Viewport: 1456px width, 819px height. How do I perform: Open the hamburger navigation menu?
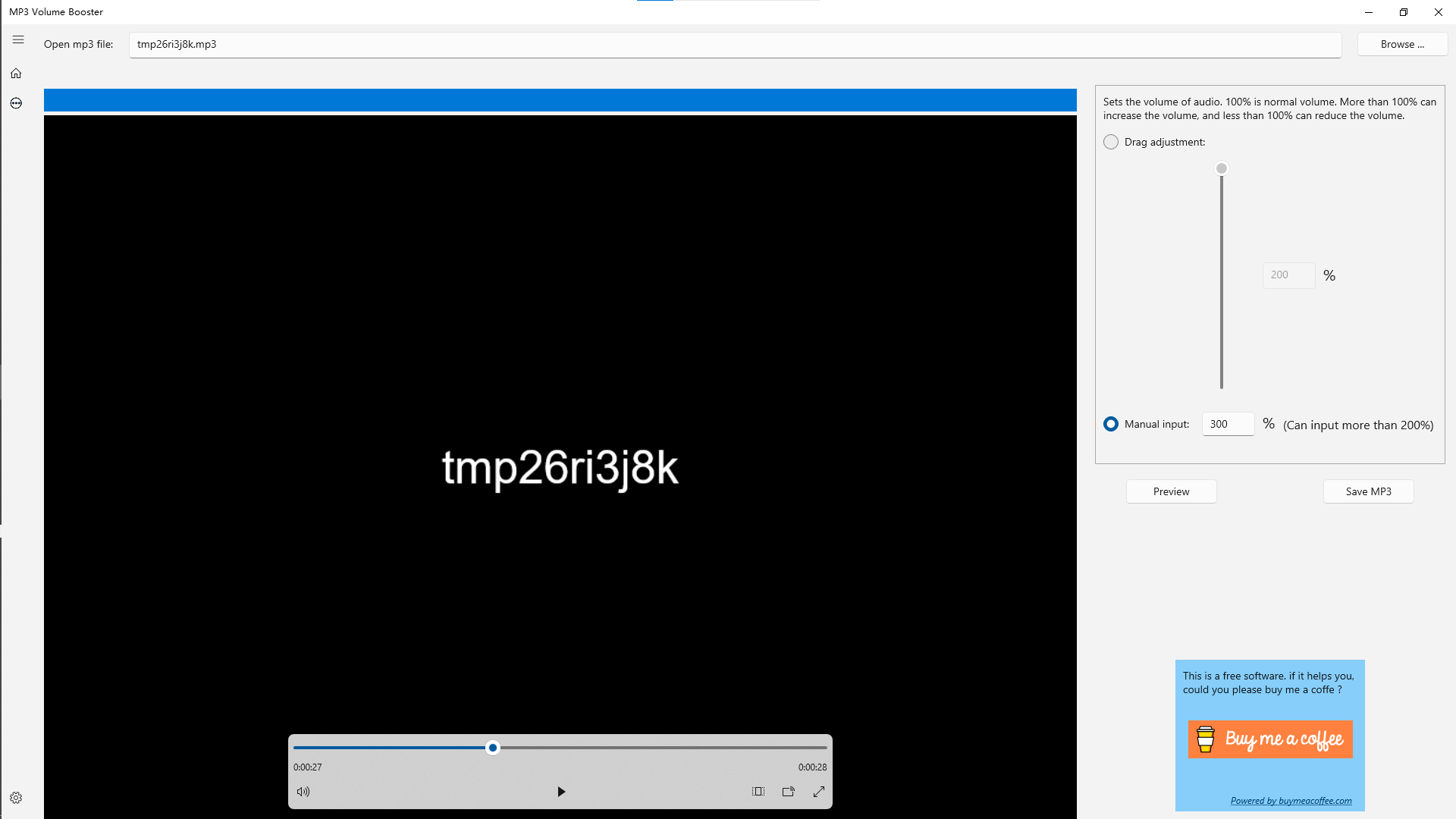(18, 40)
